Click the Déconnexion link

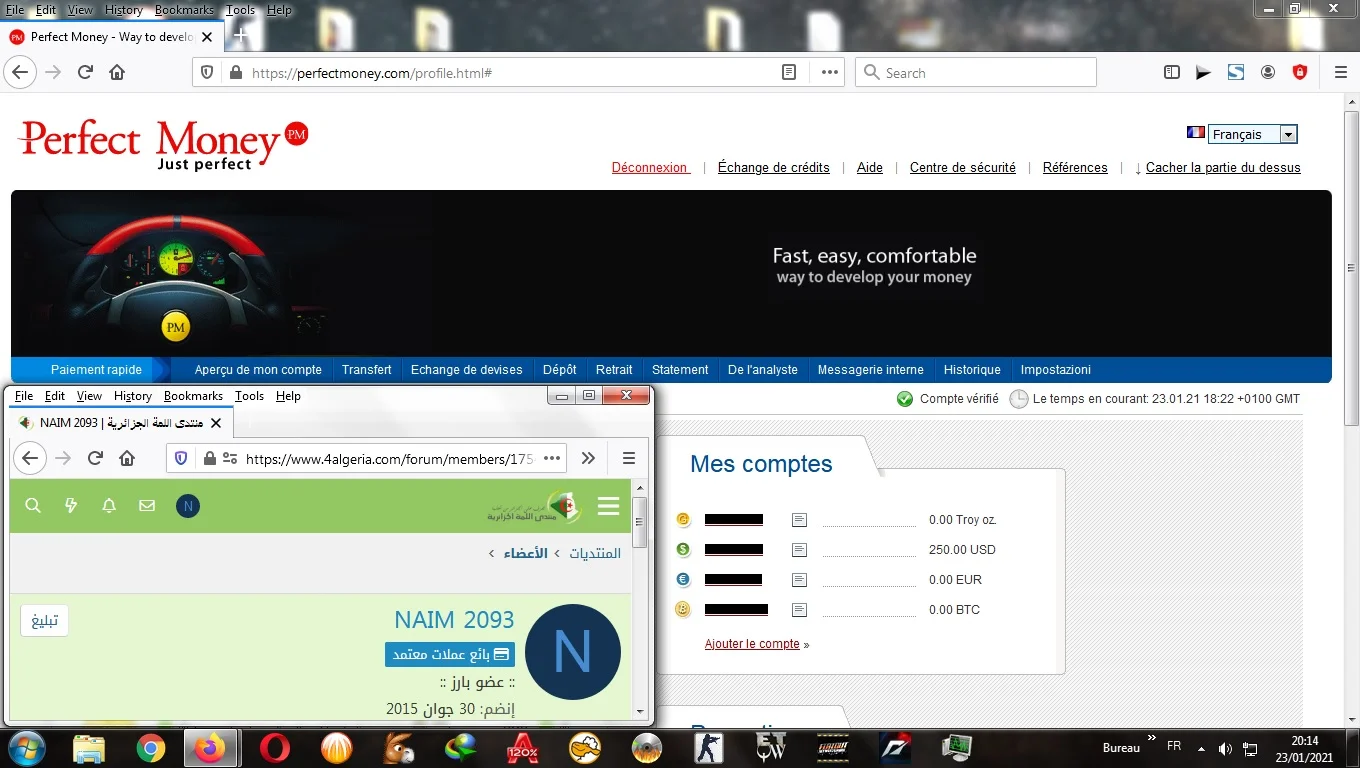tap(650, 168)
